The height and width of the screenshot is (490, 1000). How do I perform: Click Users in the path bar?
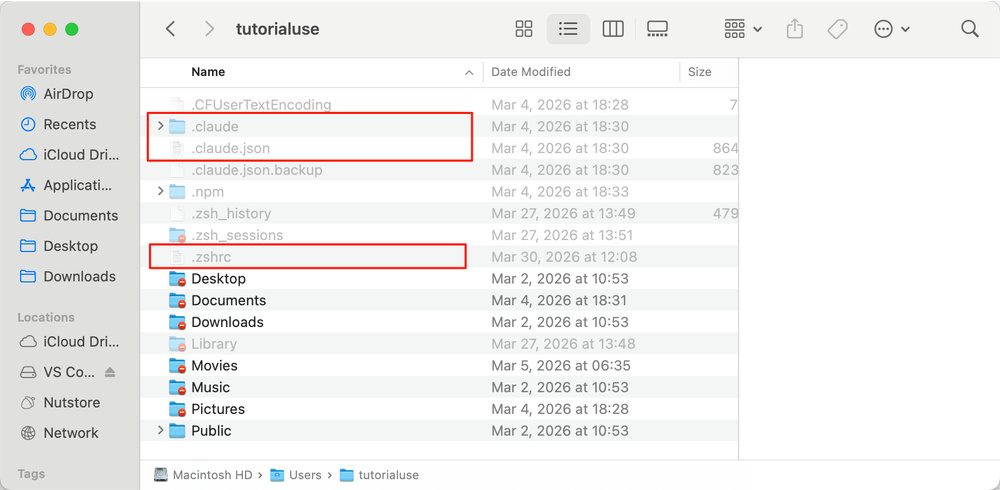(305, 475)
